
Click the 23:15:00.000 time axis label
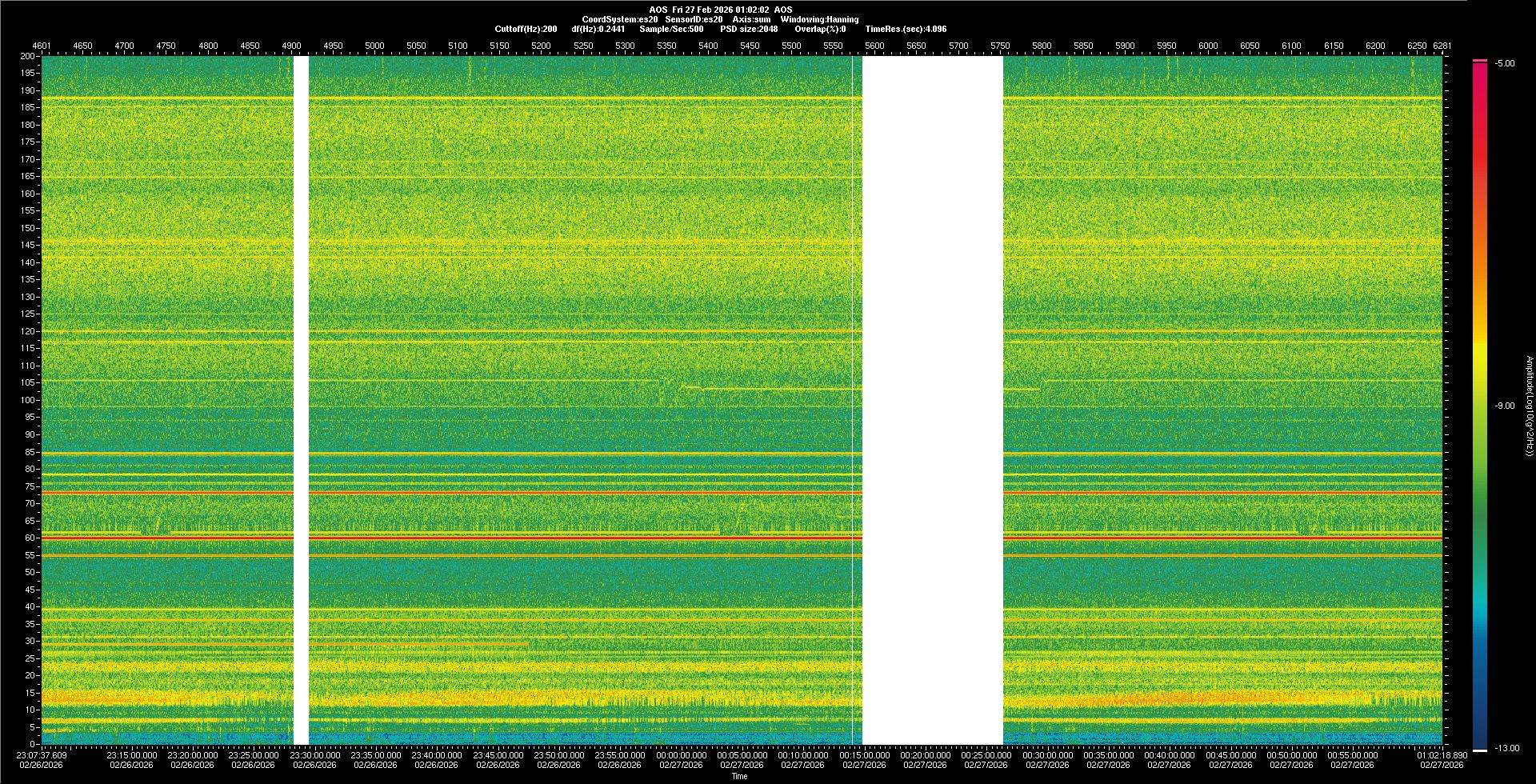pos(132,755)
